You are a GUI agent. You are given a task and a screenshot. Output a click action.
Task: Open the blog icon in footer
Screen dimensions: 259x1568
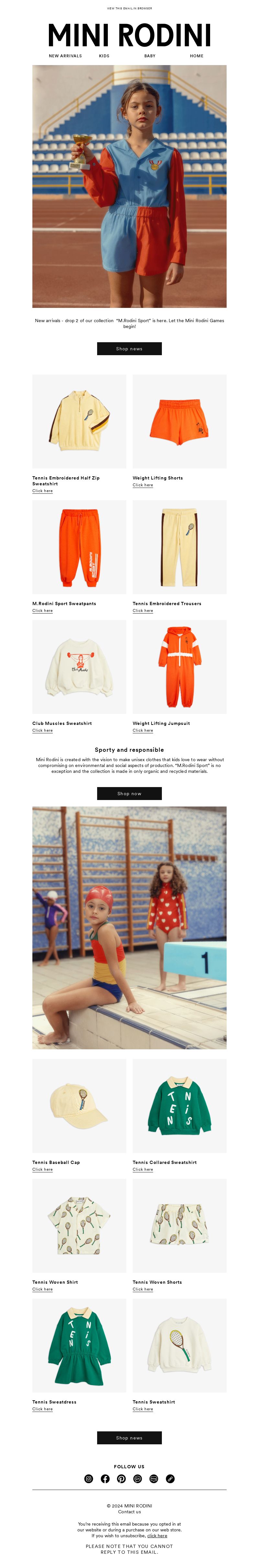point(154,1479)
